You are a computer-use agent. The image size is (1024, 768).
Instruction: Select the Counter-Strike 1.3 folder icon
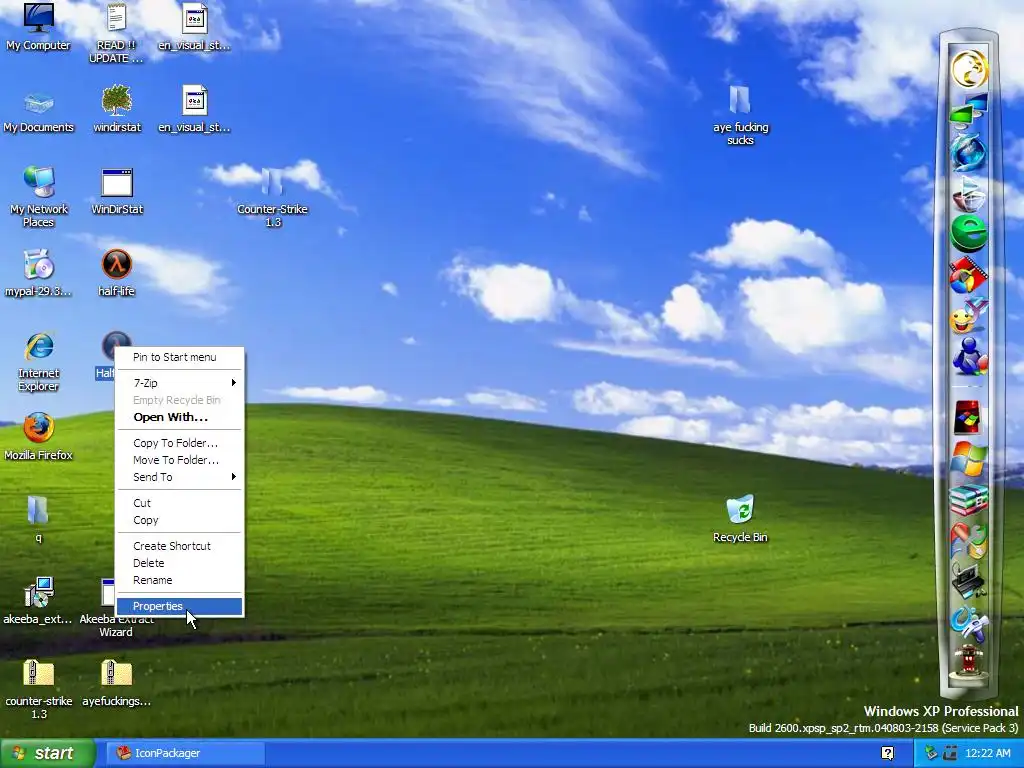pyautogui.click(x=272, y=182)
